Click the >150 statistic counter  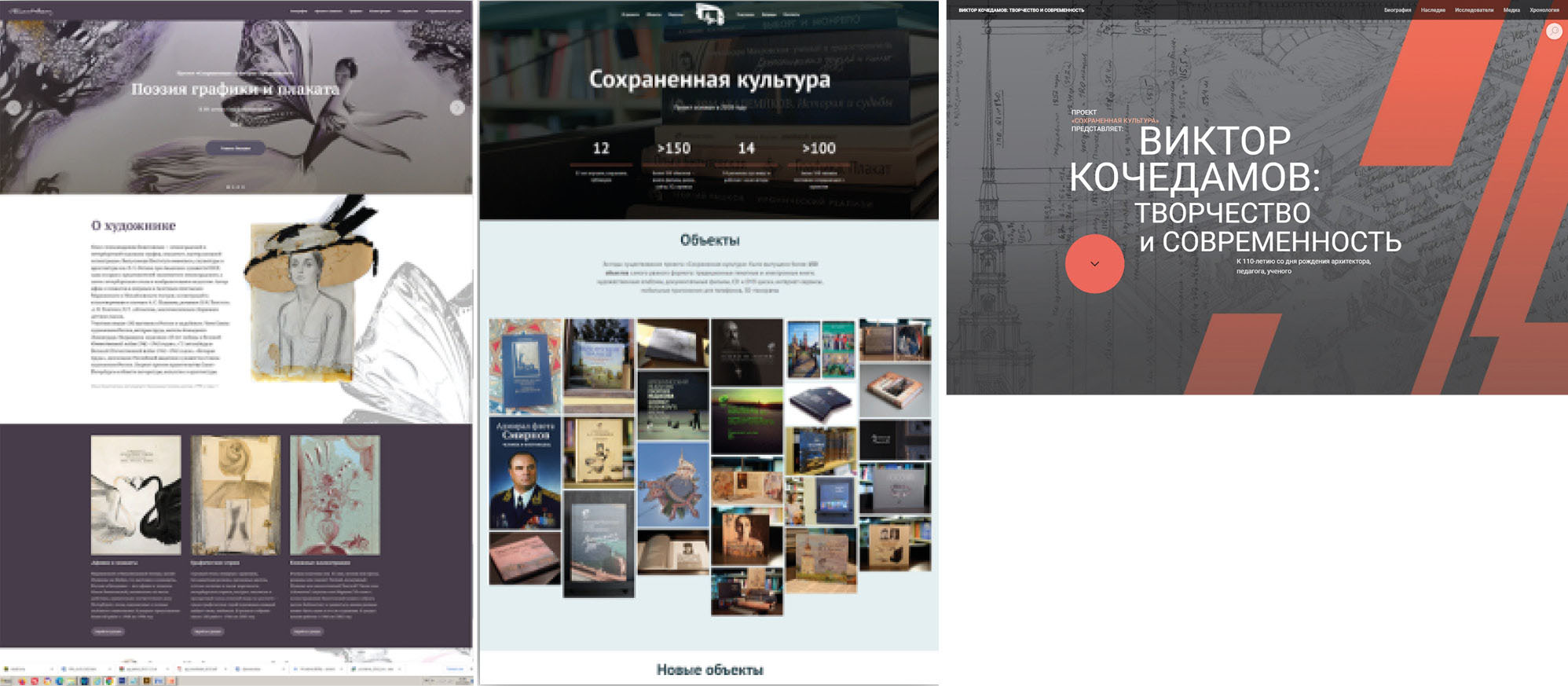(673, 149)
